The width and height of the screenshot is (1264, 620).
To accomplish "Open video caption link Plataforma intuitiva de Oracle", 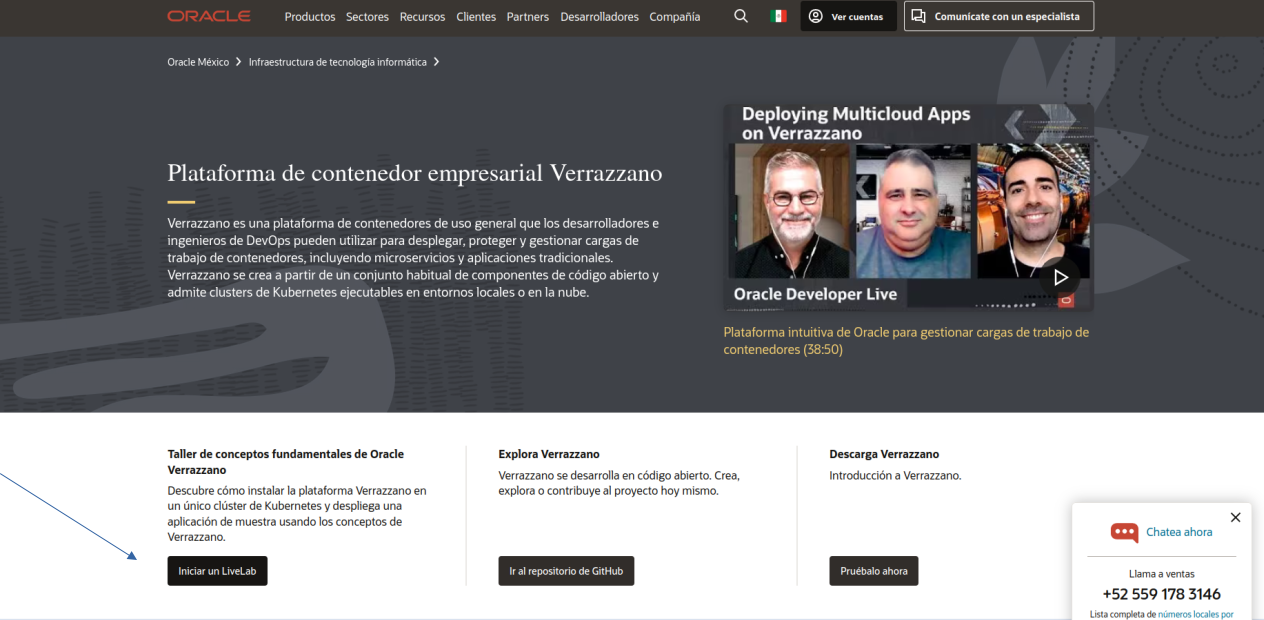I will pyautogui.click(x=906, y=341).
